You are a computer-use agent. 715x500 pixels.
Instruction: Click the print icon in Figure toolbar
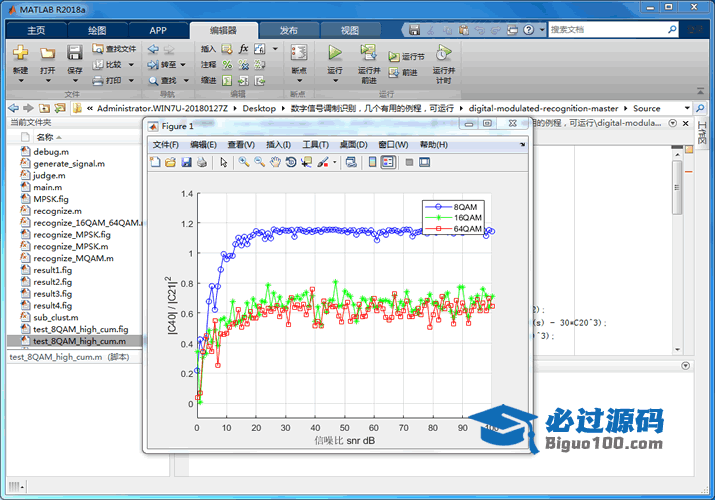tap(203, 162)
